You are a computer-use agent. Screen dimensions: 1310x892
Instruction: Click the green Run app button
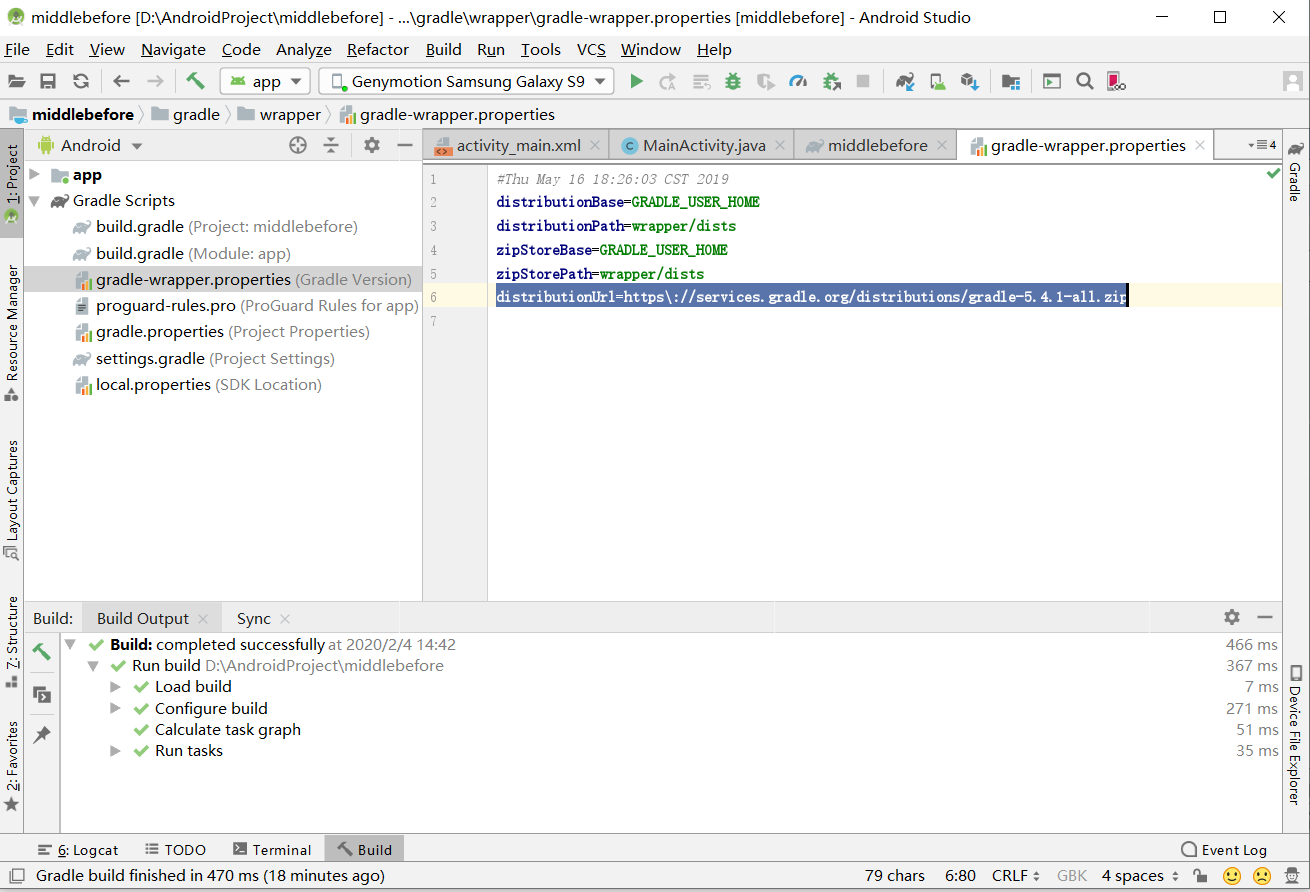pos(636,81)
